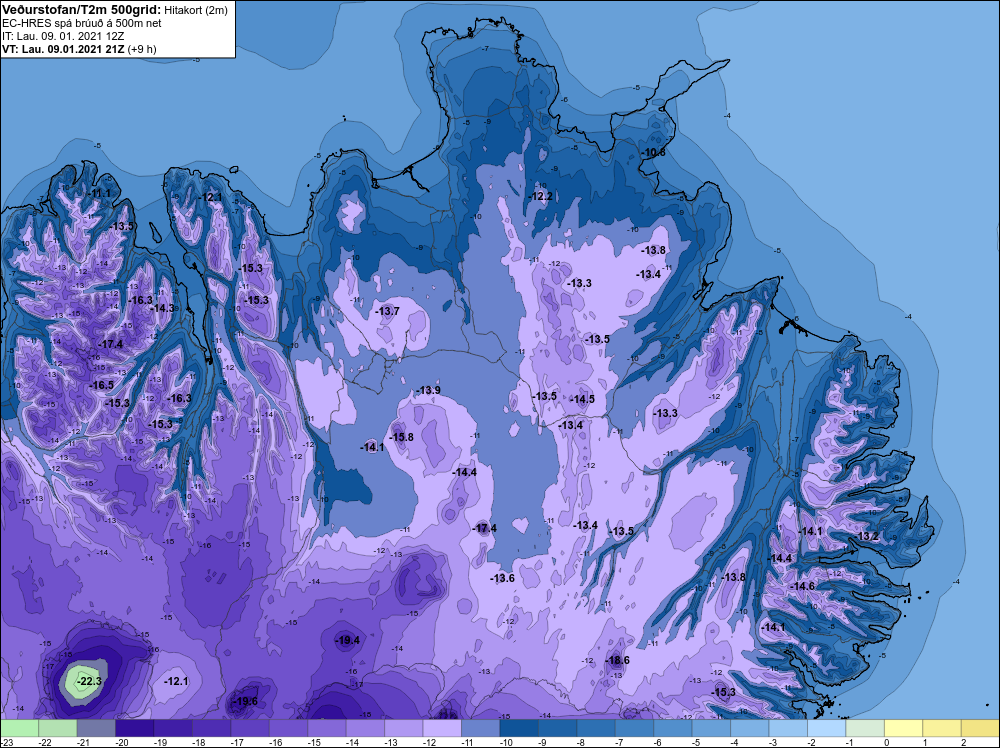
Task: Pick the legend swatch labeled -17
Action: tap(250, 729)
